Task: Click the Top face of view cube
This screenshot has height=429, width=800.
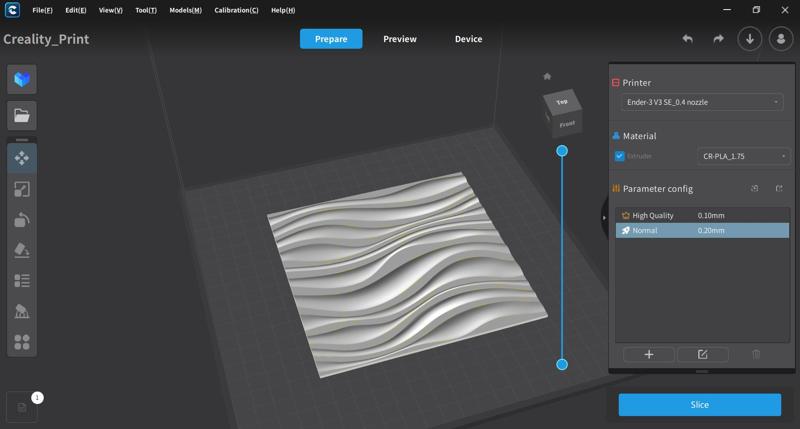Action: pyautogui.click(x=562, y=102)
